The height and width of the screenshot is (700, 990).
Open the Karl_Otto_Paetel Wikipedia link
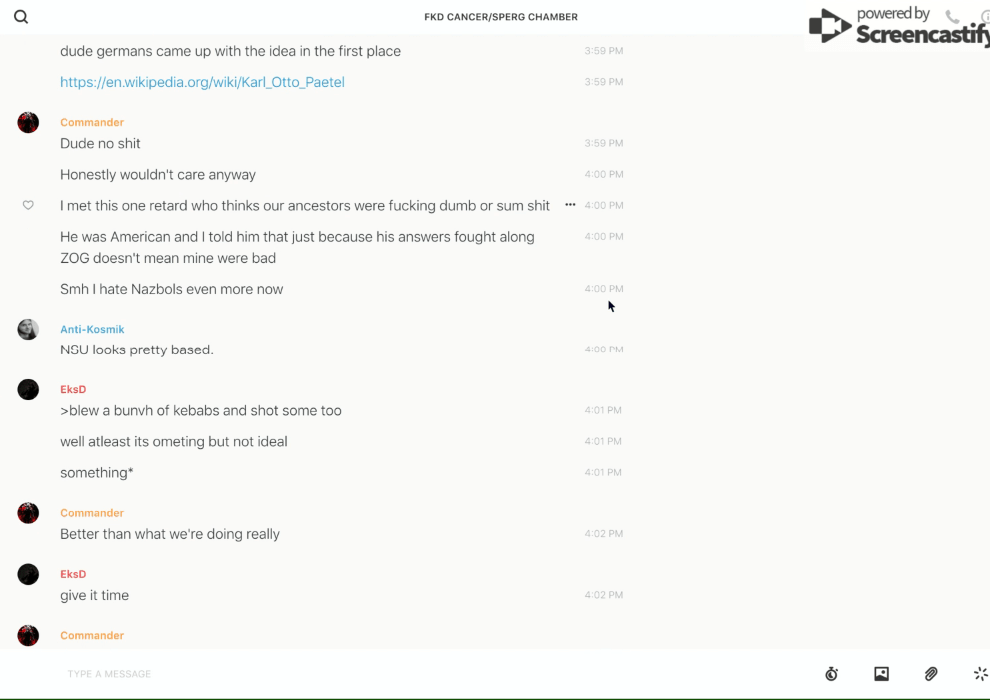(202, 82)
